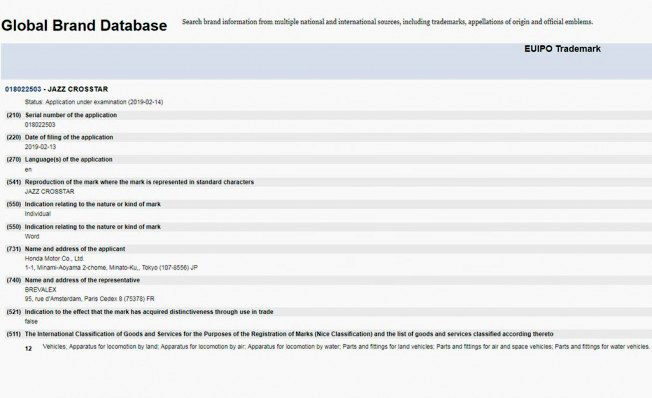Click the JAZZ CROSSTAR mark title
Screen dimensions: 652x398
click(x=78, y=89)
